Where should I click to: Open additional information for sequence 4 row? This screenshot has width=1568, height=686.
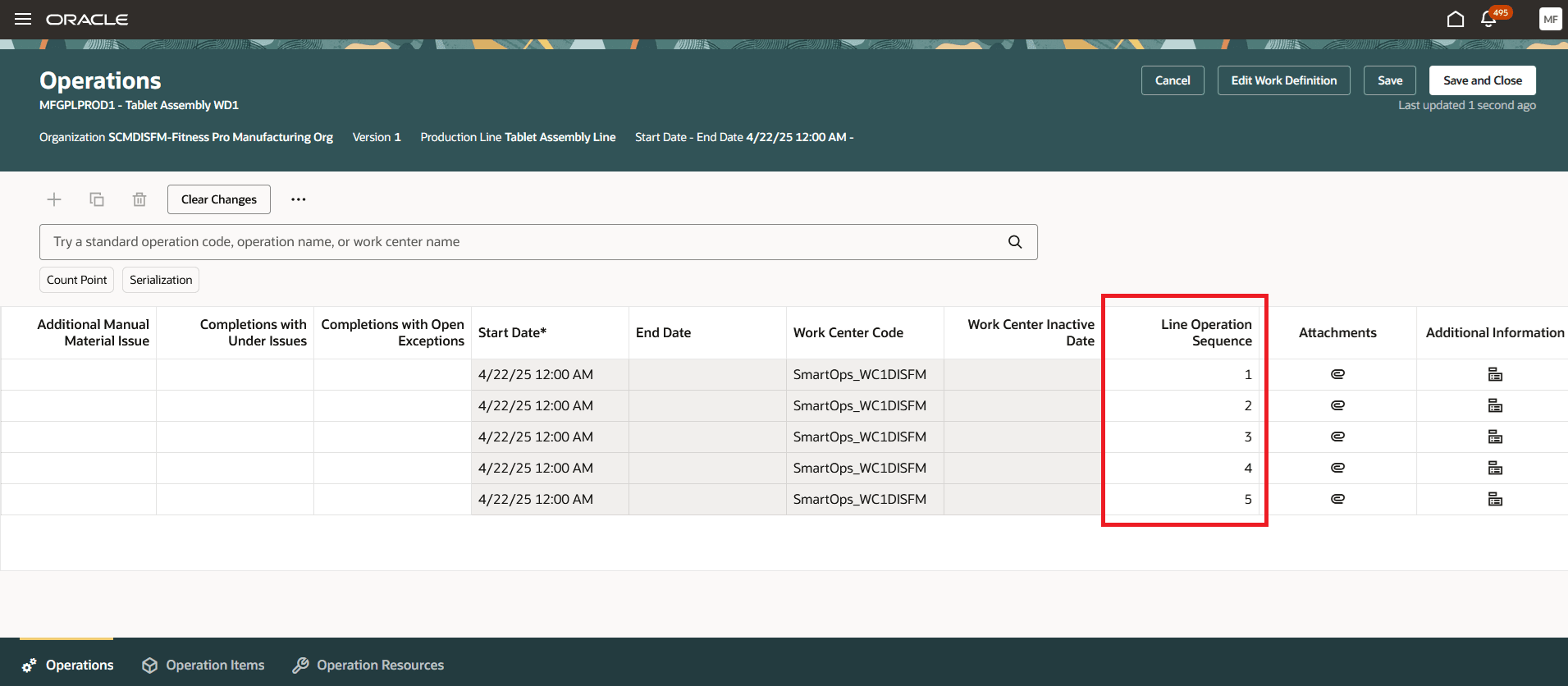tap(1495, 468)
